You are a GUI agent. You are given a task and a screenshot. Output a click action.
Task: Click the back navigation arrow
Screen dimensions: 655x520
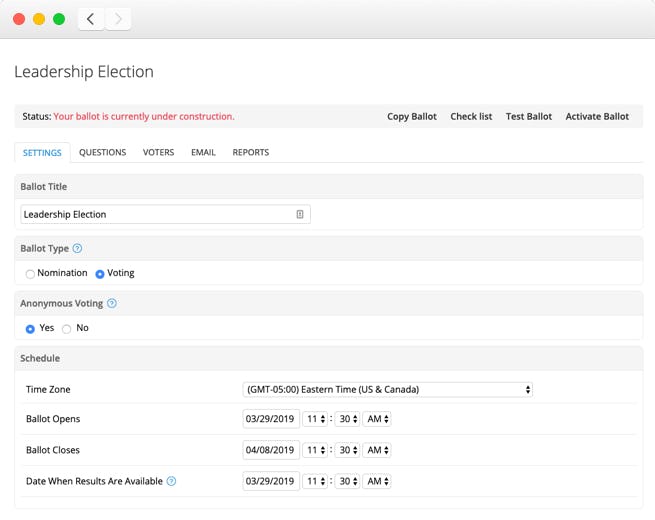pyautogui.click(x=91, y=19)
